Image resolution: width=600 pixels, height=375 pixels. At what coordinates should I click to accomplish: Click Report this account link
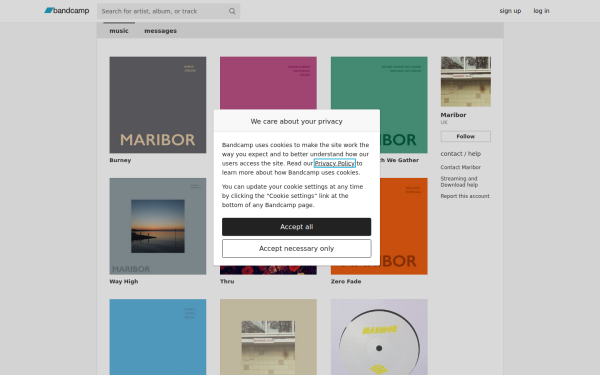click(465, 196)
